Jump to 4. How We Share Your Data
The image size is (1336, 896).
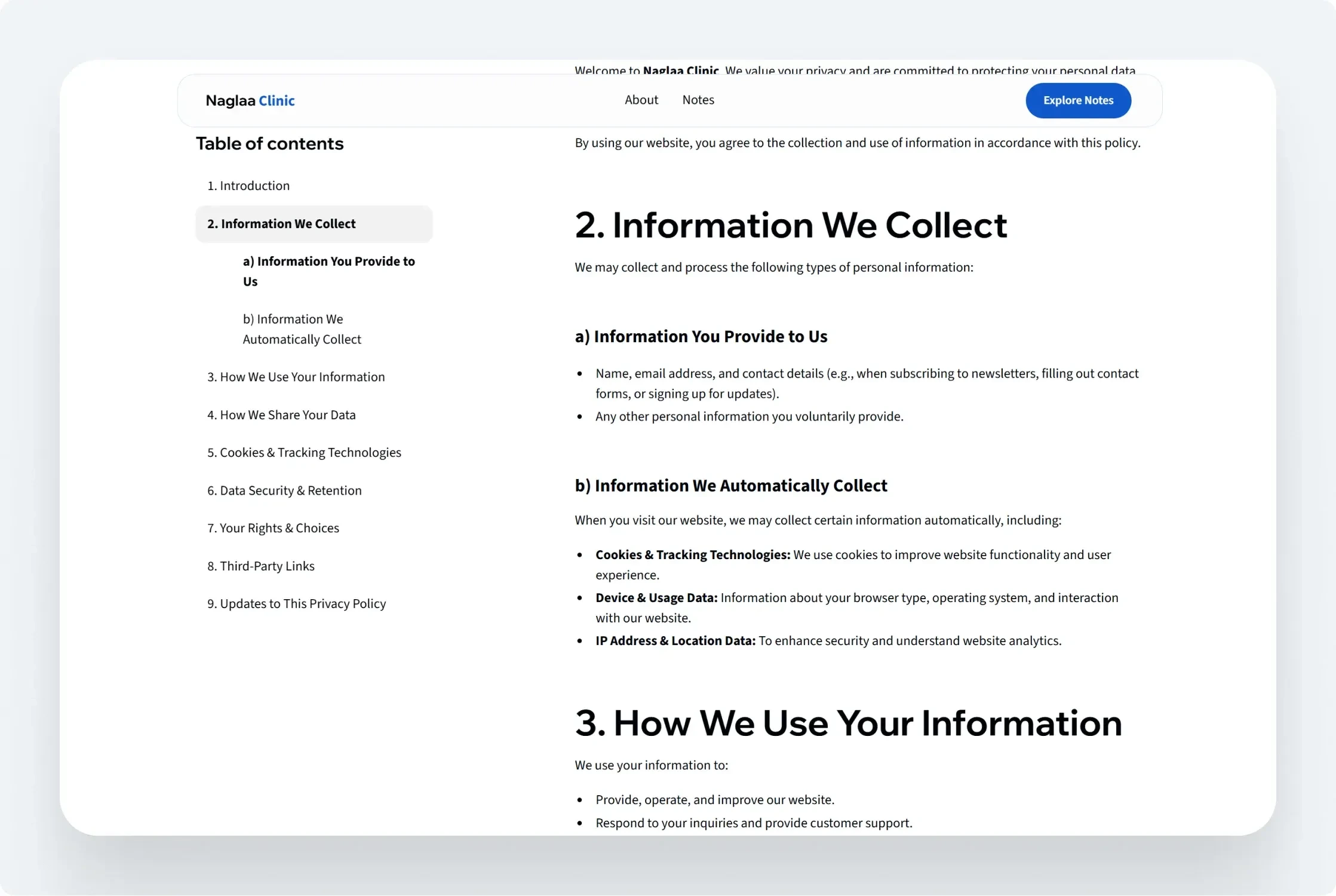point(281,415)
